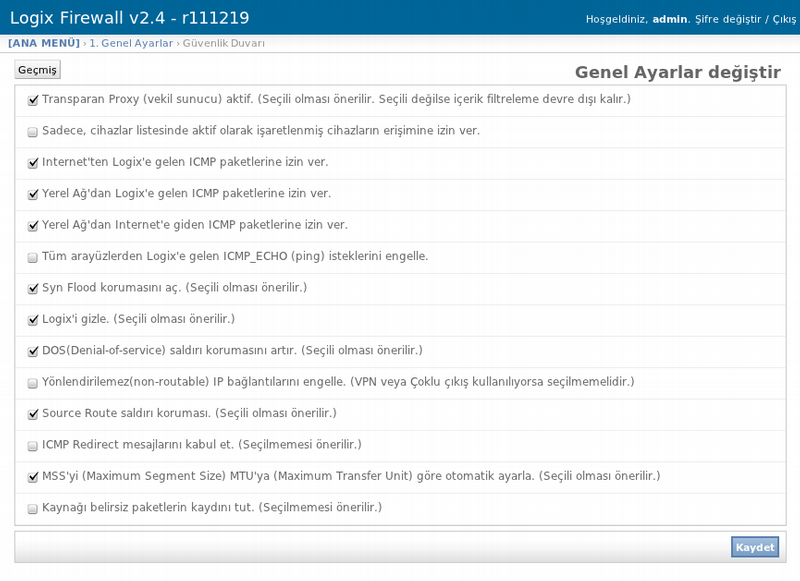
Task: Enable Kaynağı belirsiz paketlerin kaydını tut checkbox
Action: coord(33,509)
